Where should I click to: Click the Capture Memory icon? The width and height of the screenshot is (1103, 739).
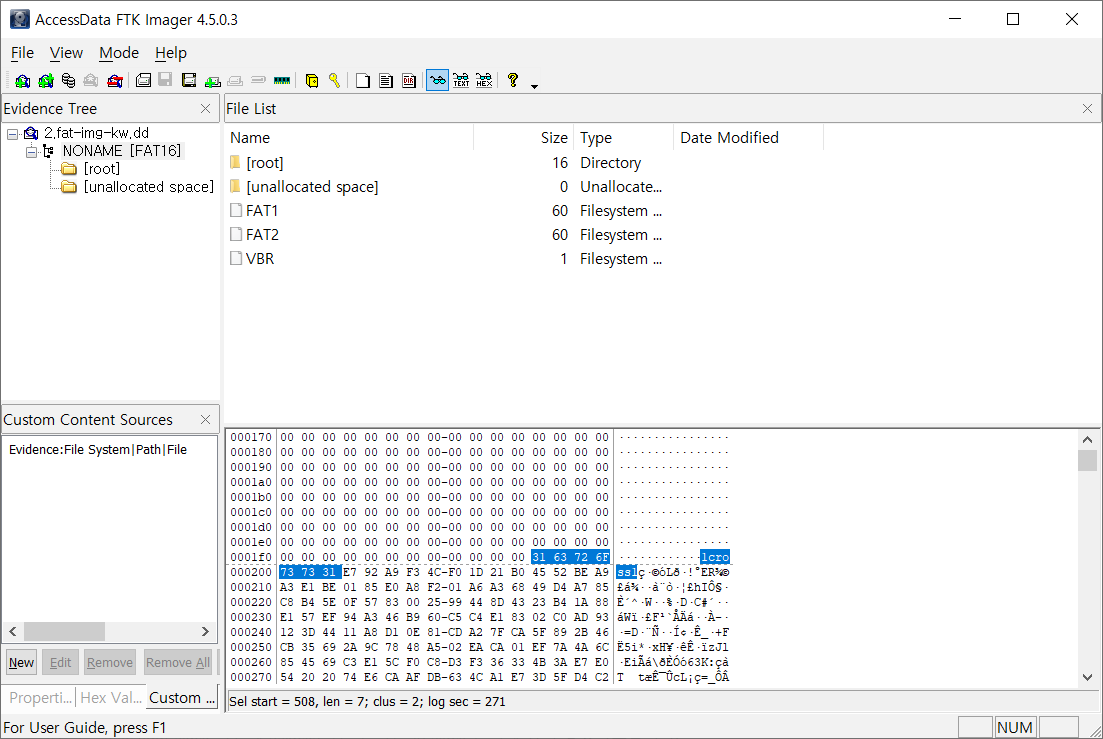[282, 81]
